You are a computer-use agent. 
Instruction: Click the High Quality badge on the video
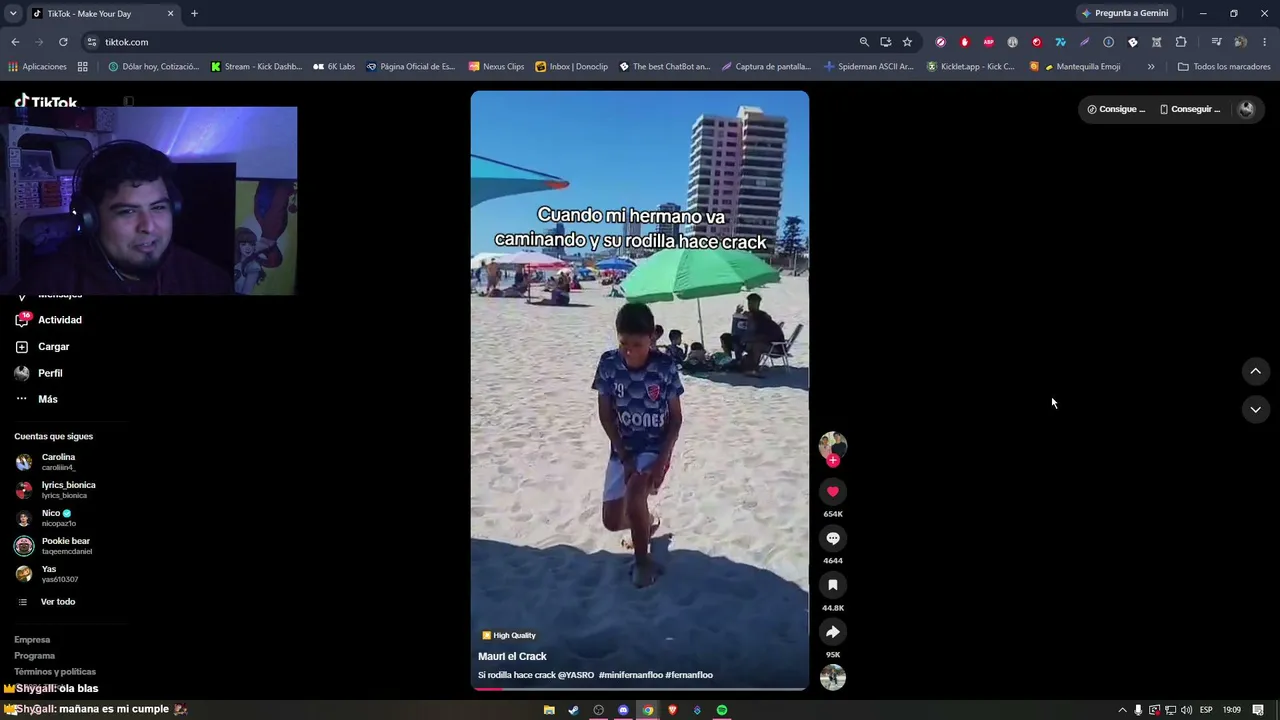coord(509,636)
